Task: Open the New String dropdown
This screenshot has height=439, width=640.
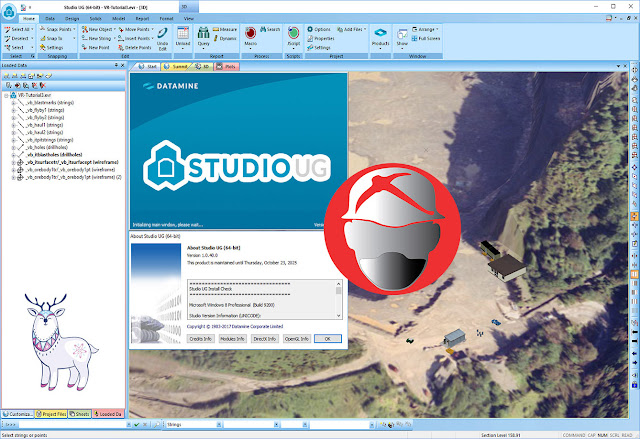Action: click(x=114, y=38)
